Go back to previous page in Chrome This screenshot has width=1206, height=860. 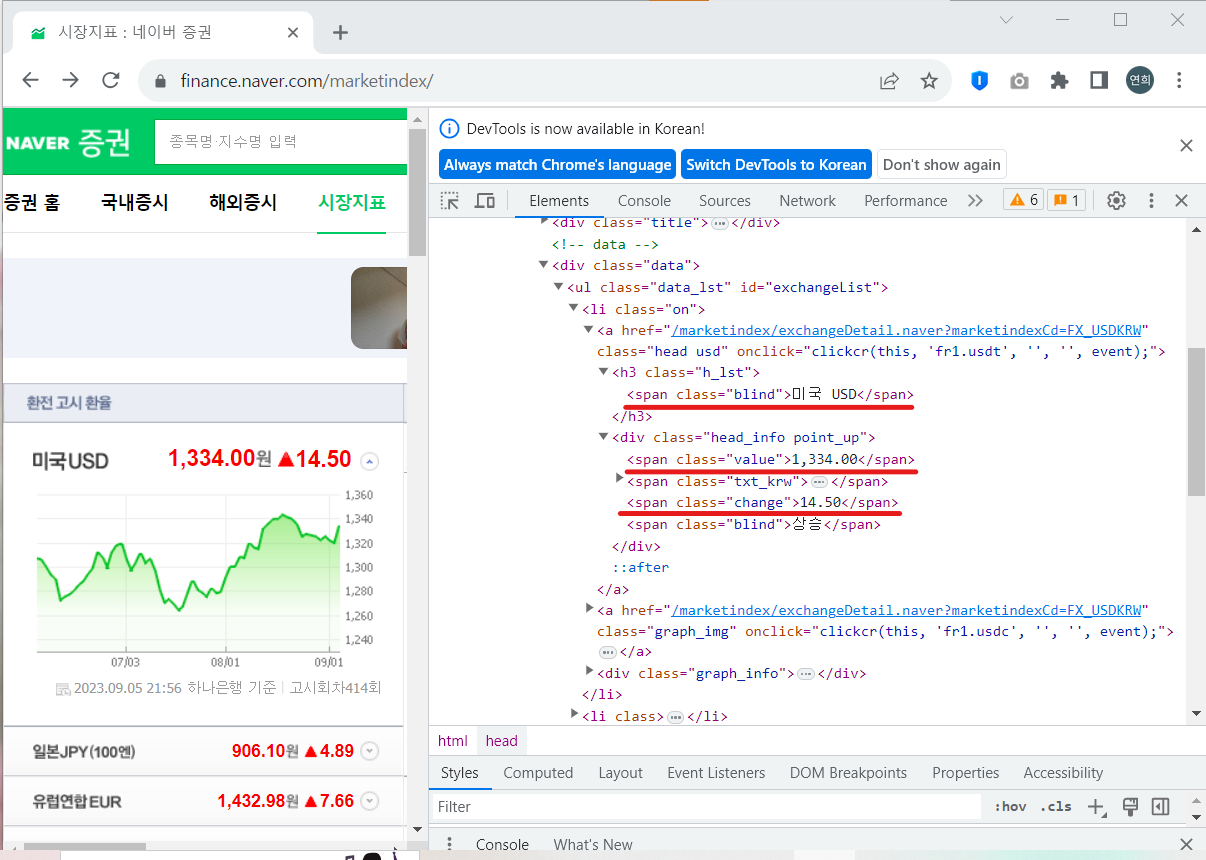(x=30, y=80)
